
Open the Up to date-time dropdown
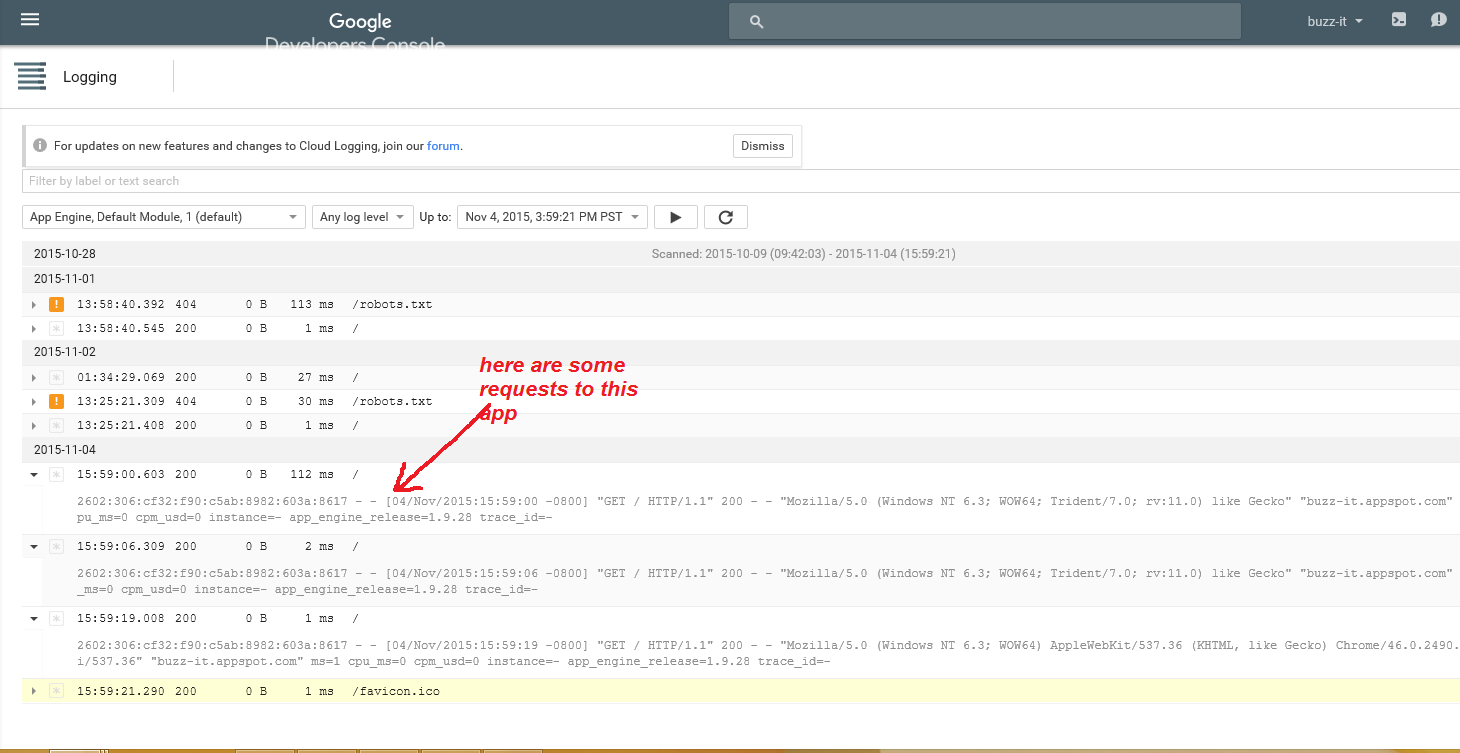tap(552, 217)
